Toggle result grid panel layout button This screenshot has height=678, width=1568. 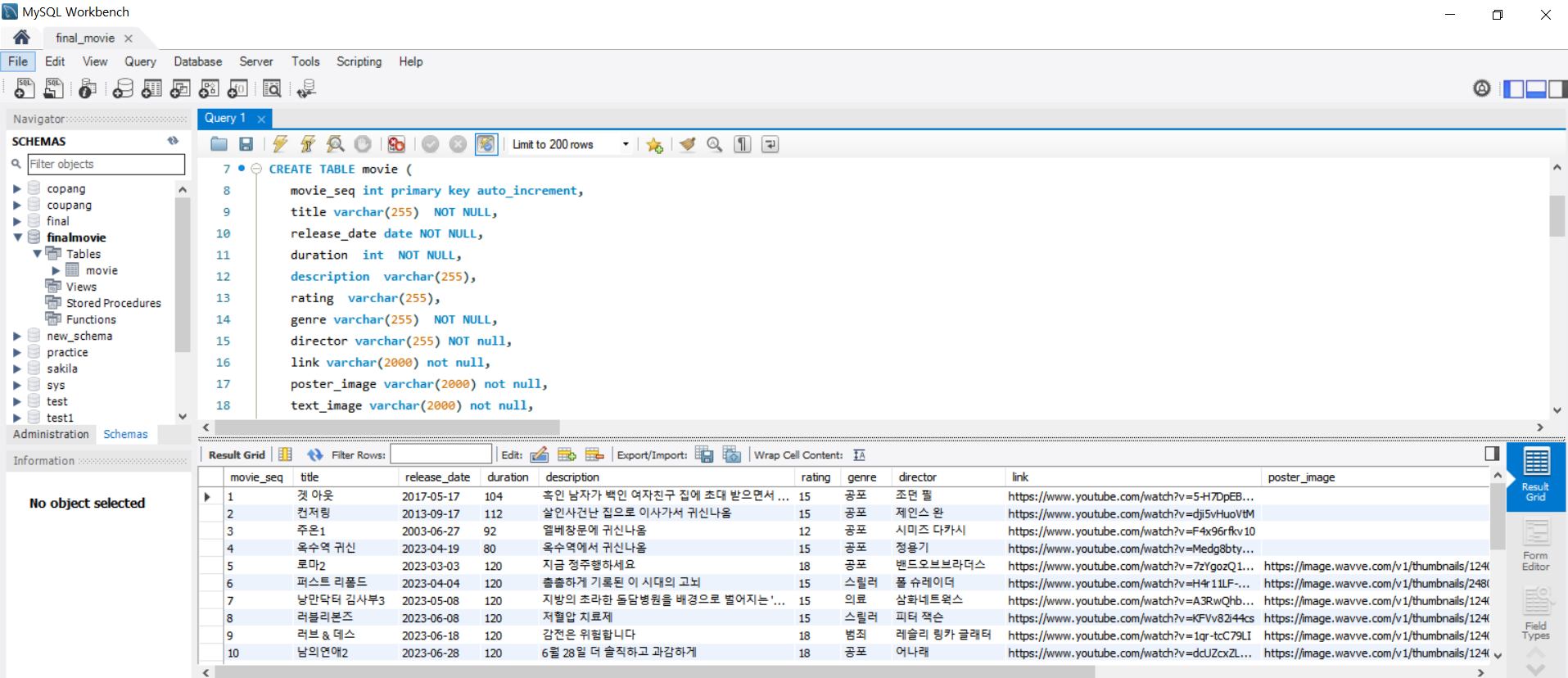point(1492,454)
